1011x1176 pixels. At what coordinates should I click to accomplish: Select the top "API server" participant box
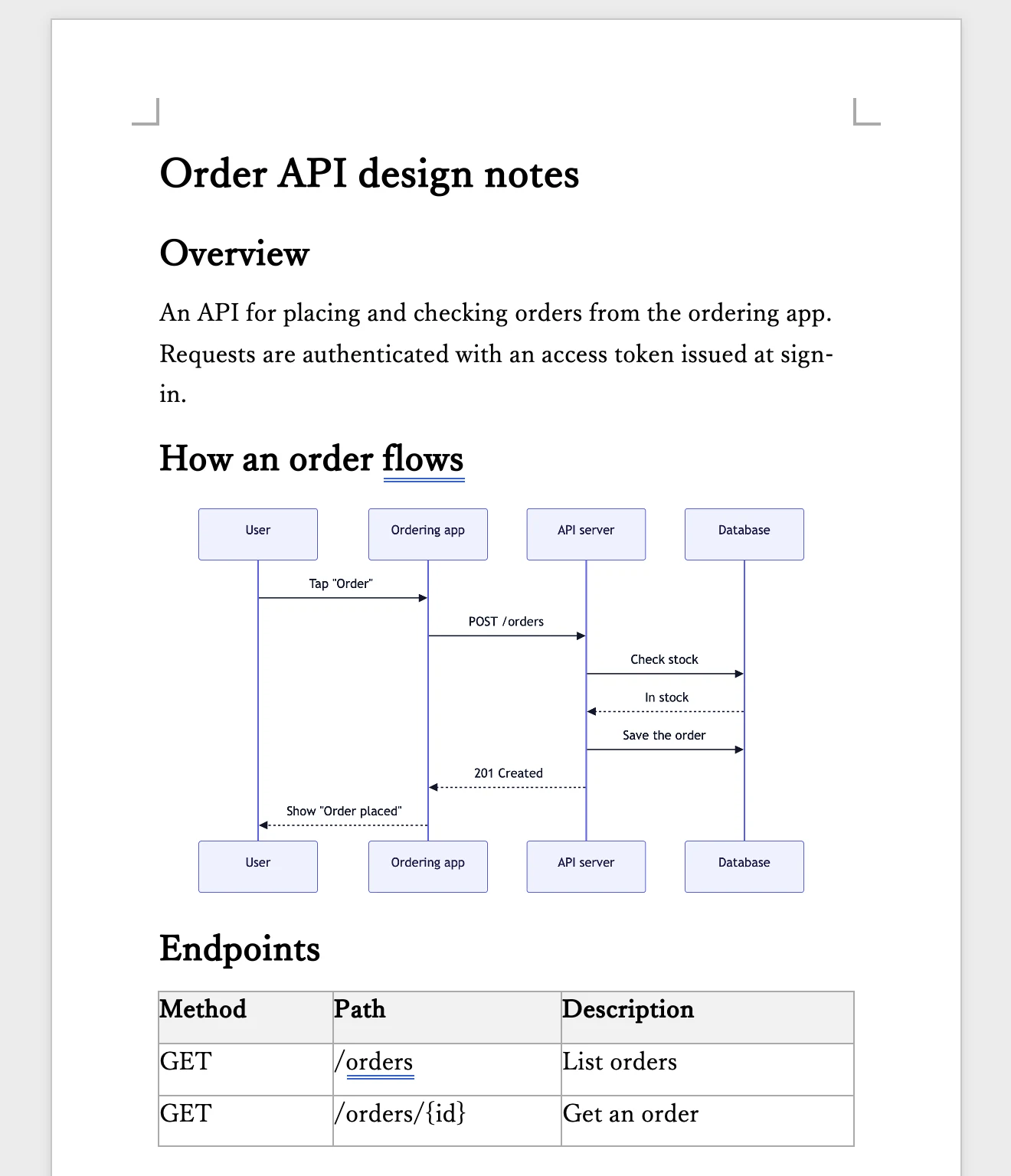coord(586,534)
